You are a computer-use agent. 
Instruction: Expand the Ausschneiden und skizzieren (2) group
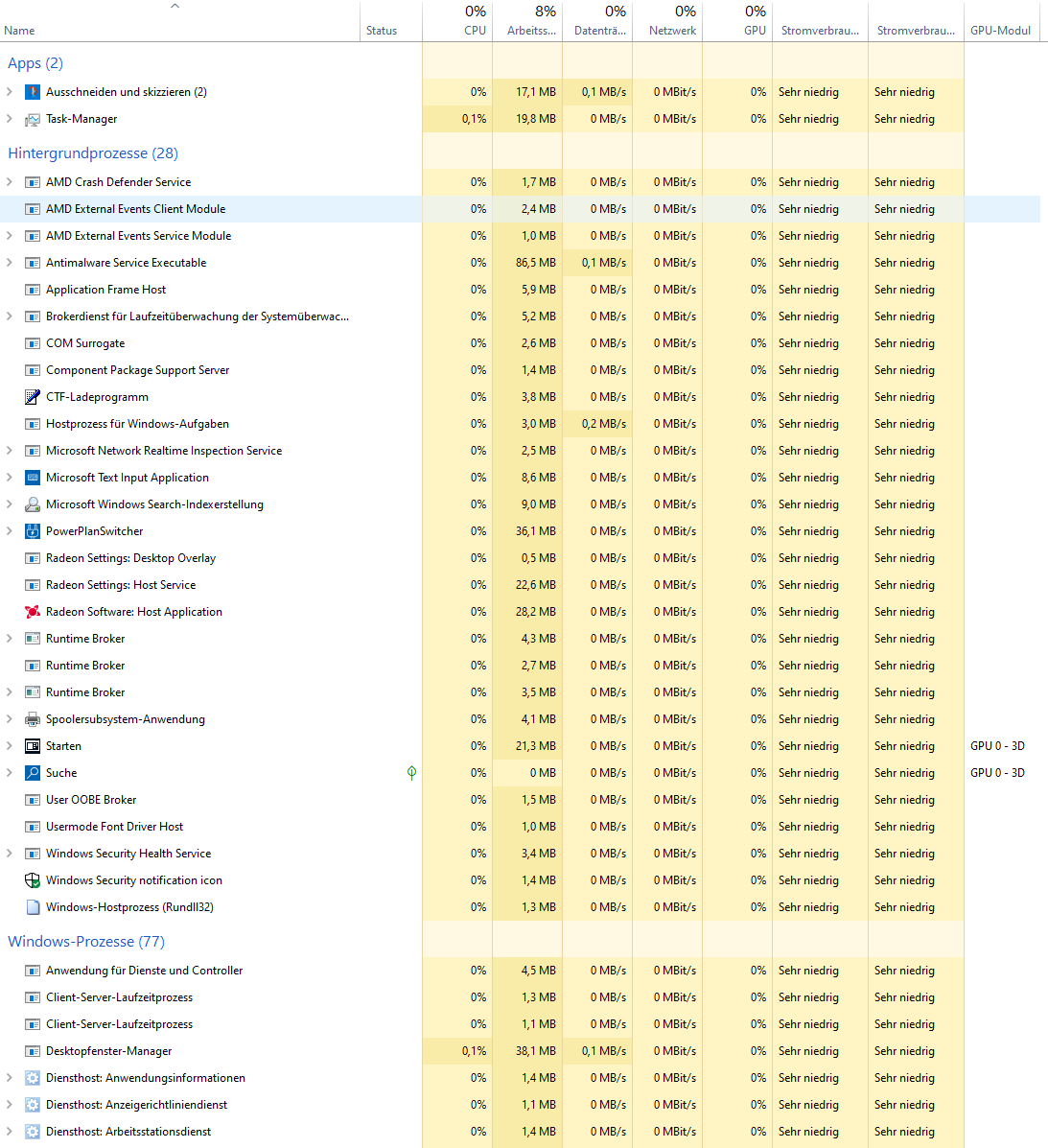9,91
